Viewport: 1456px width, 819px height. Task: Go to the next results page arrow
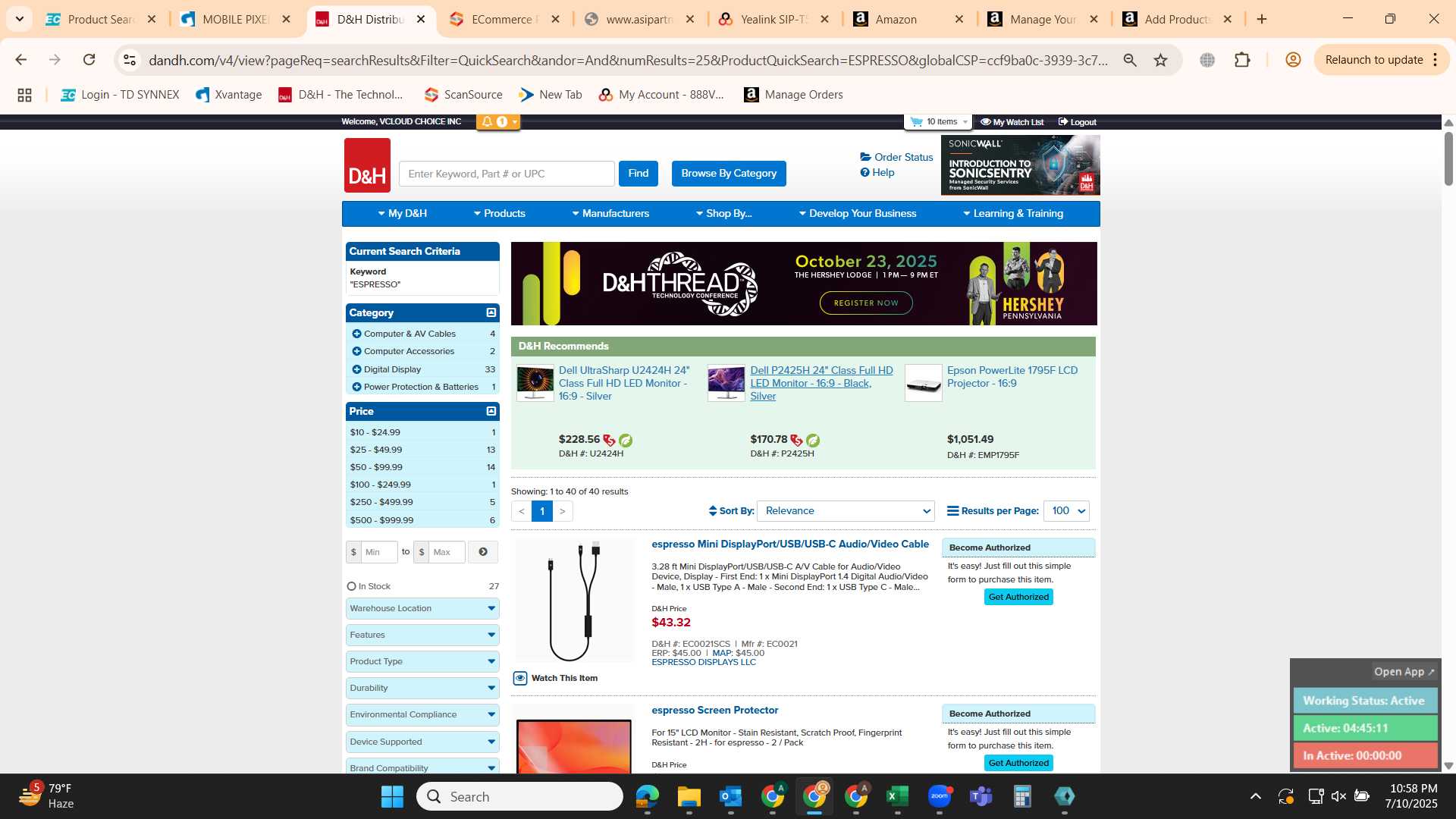point(562,511)
